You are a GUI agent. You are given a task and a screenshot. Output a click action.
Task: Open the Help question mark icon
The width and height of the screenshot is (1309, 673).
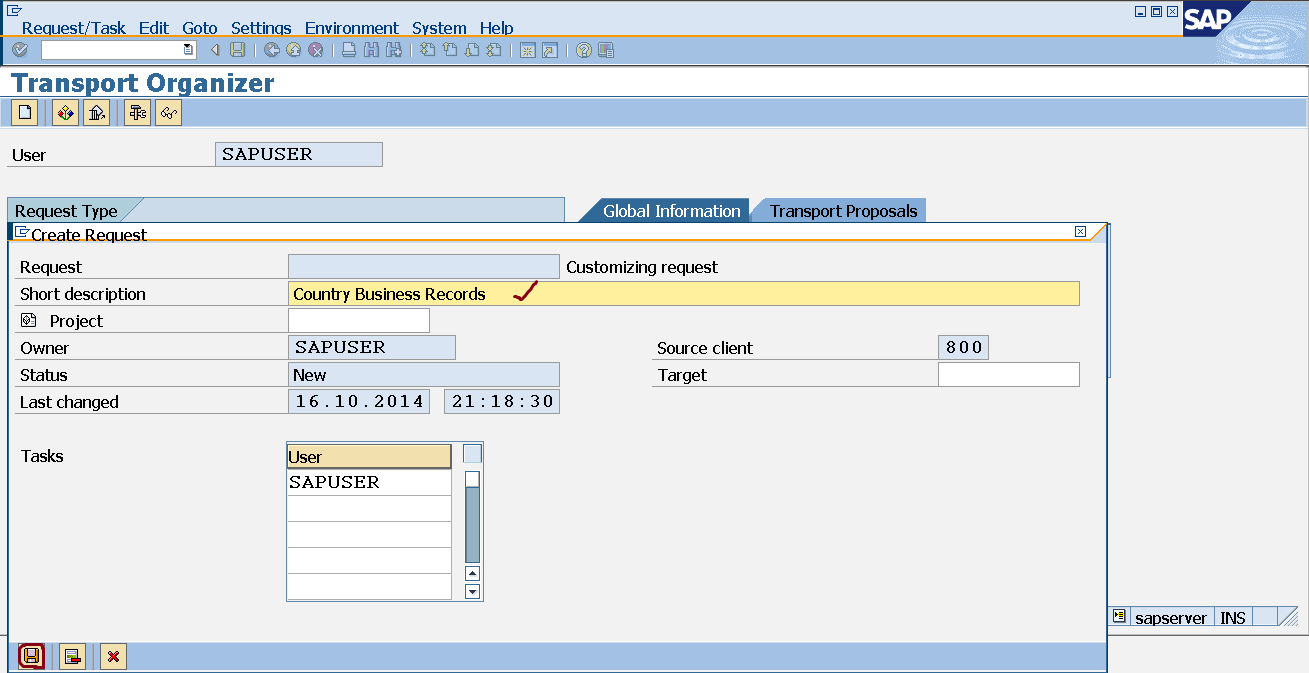click(x=582, y=50)
